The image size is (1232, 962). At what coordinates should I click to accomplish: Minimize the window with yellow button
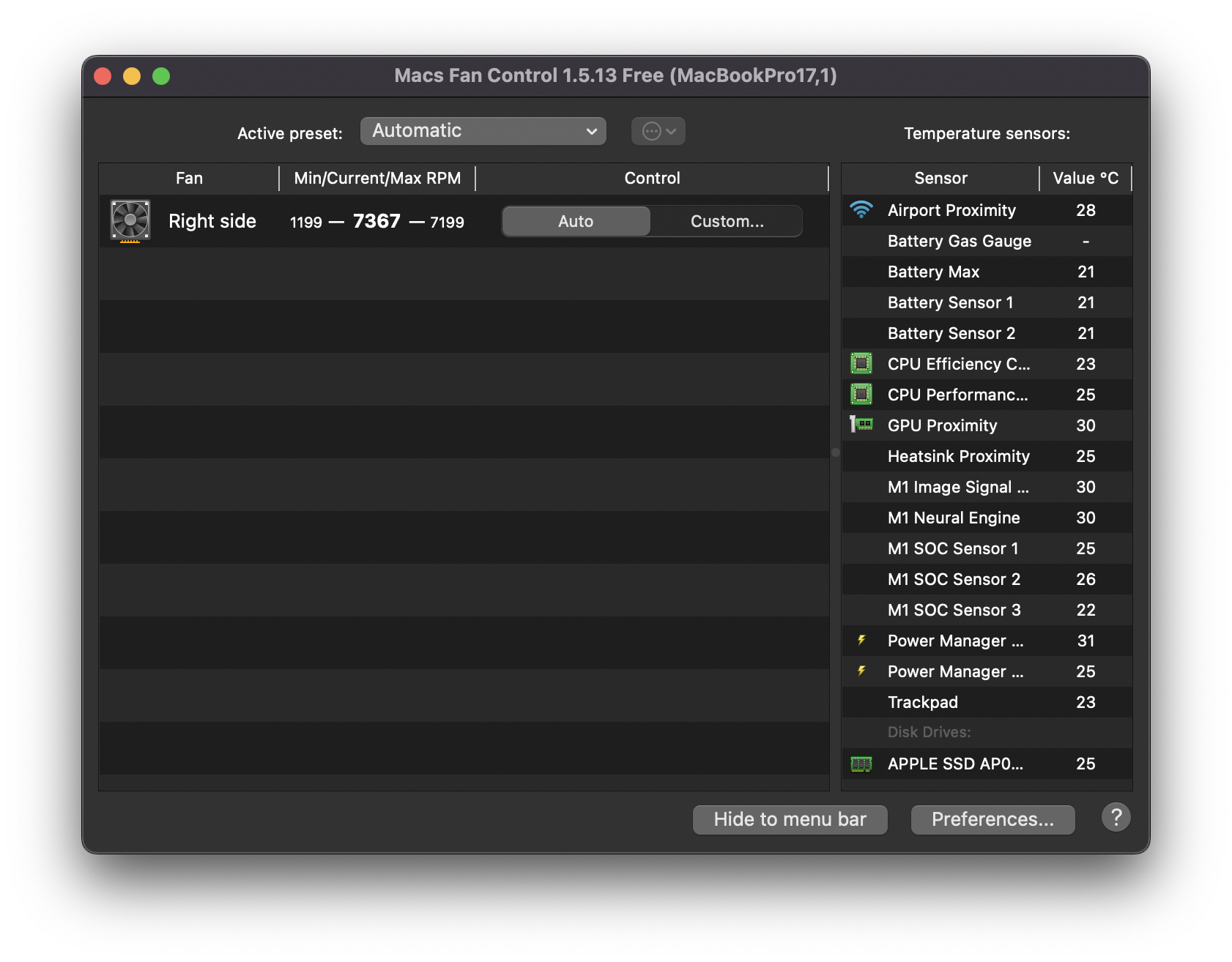[x=132, y=76]
